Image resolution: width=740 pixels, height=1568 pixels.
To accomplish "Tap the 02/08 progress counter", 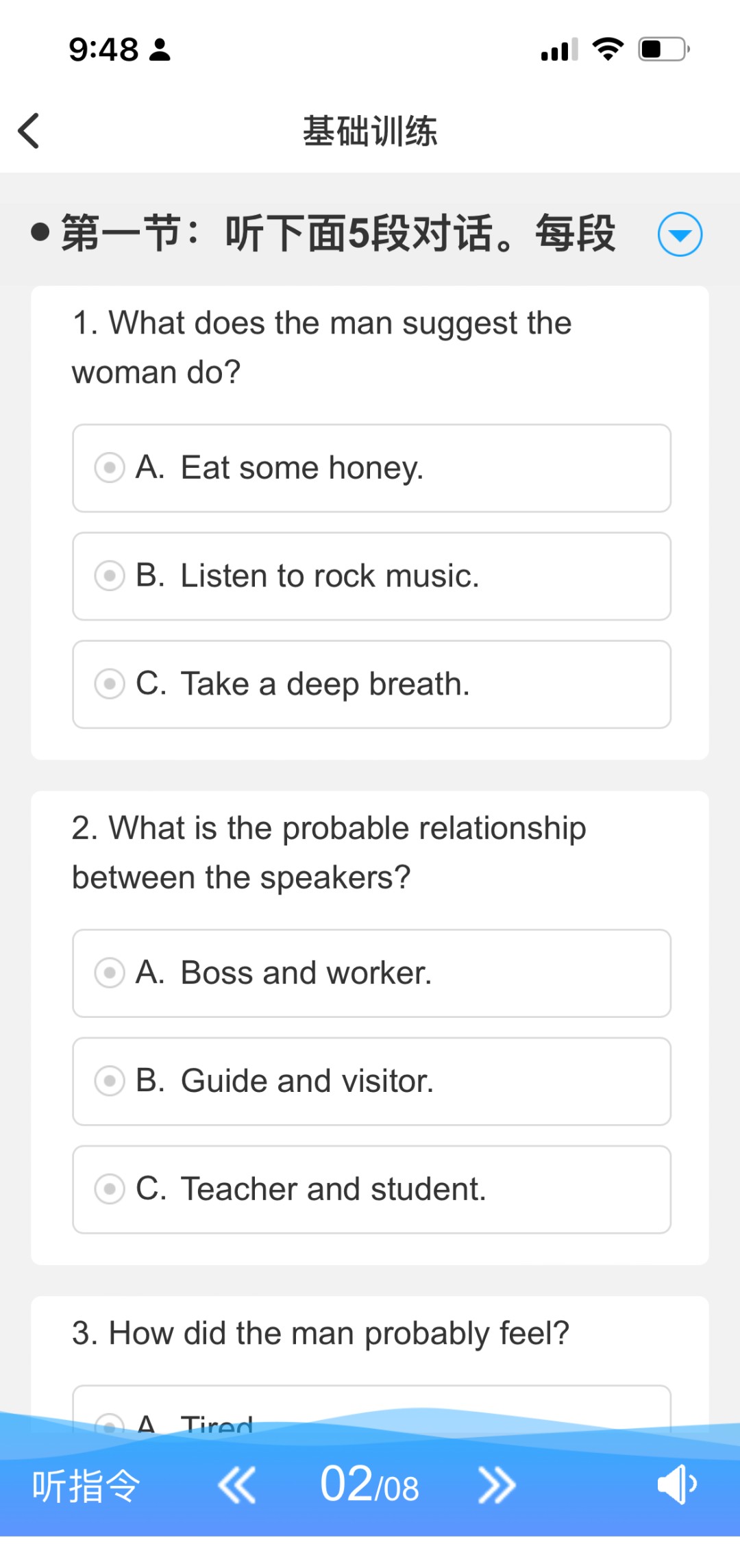I will [x=369, y=1485].
